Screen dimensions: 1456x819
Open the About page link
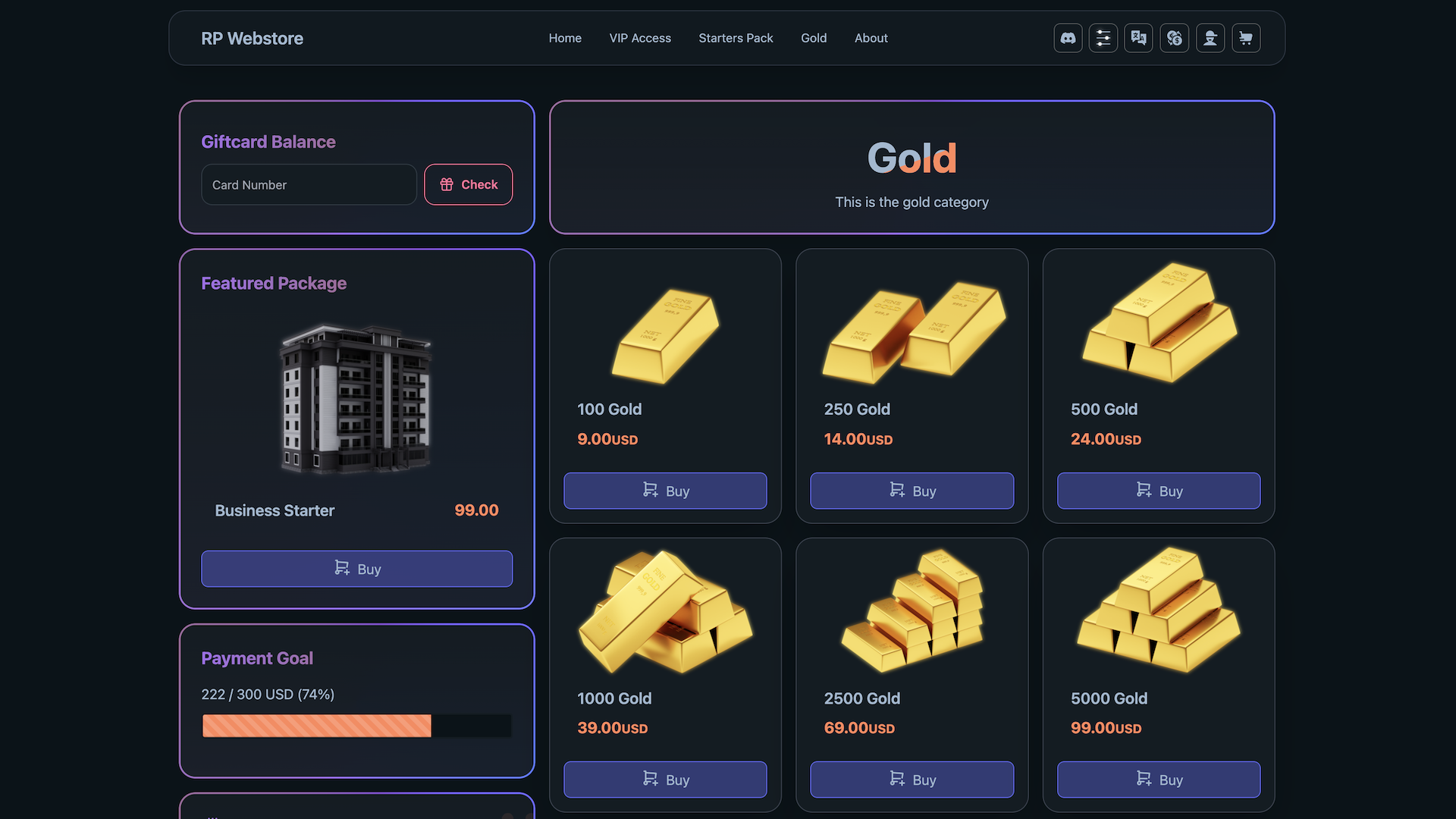point(871,38)
